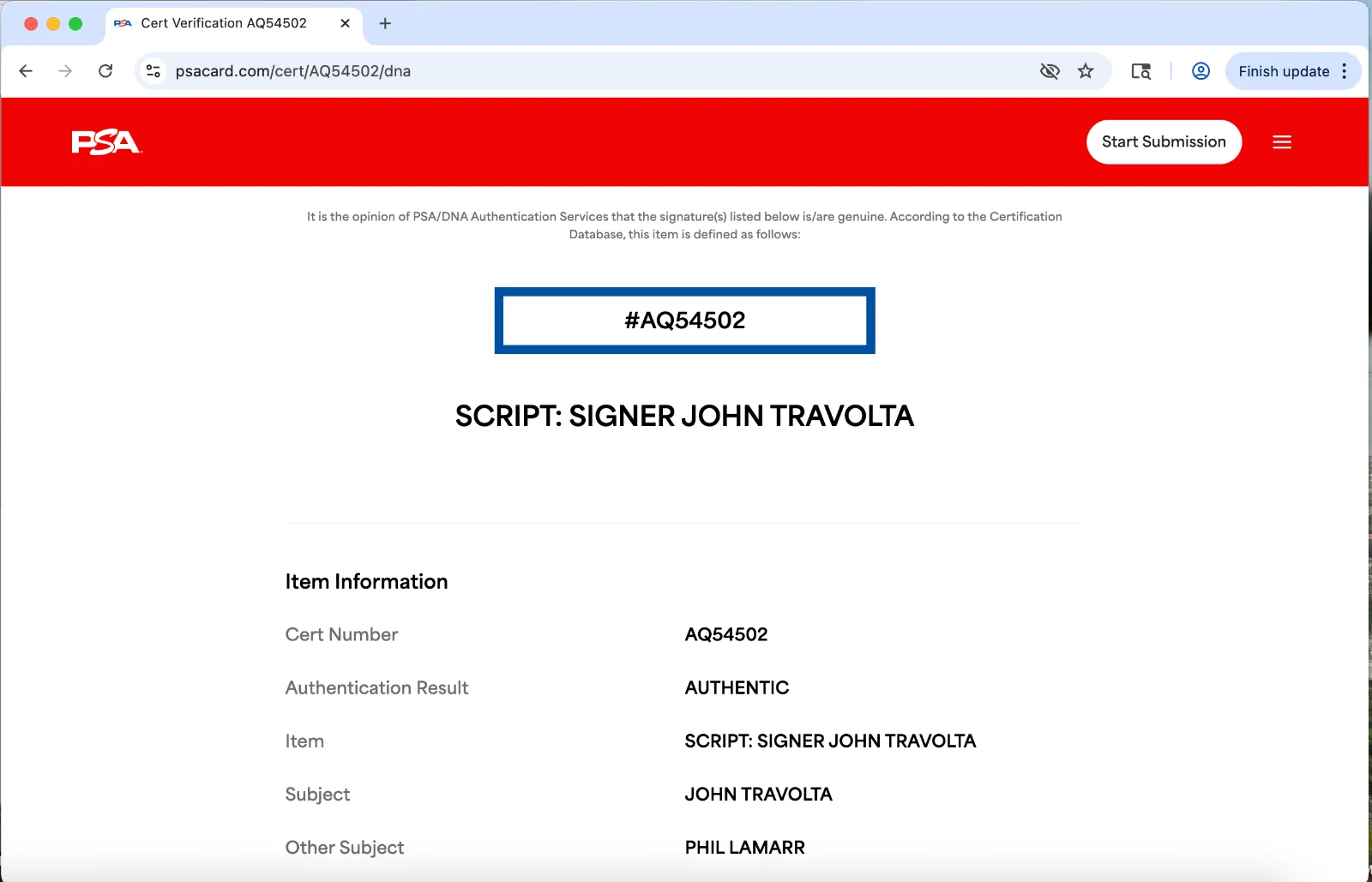Screen dimensions: 1372x882
Task: Click Other Subject value PHIL LAMARR
Action: tap(744, 848)
